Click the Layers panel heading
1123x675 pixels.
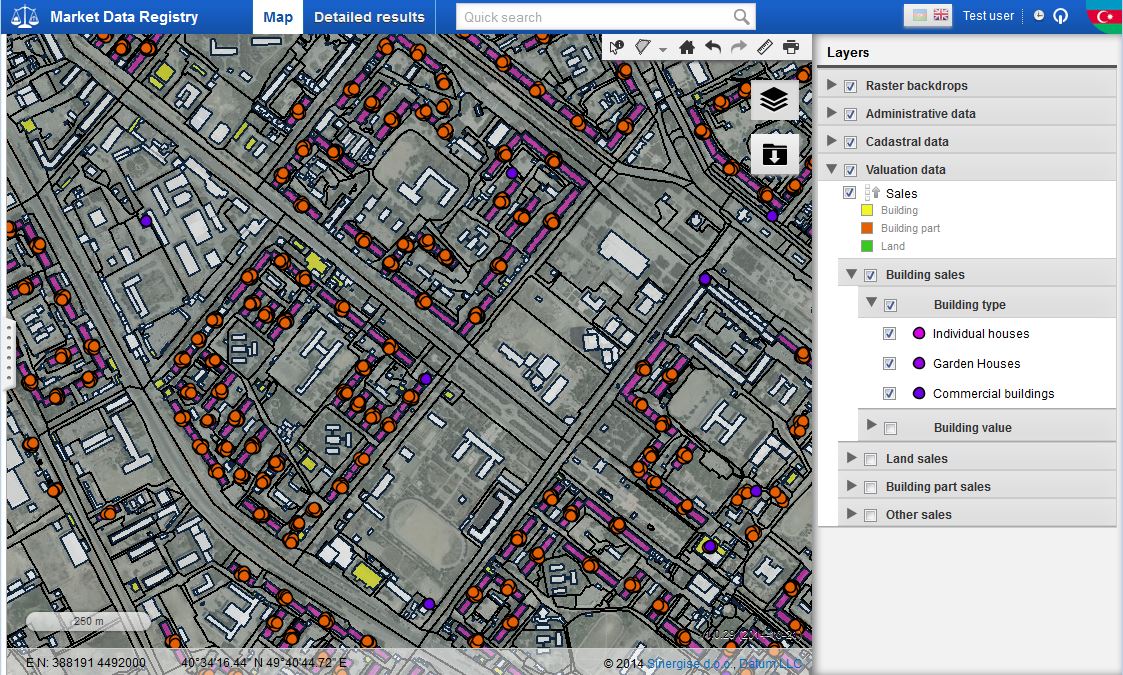click(848, 52)
